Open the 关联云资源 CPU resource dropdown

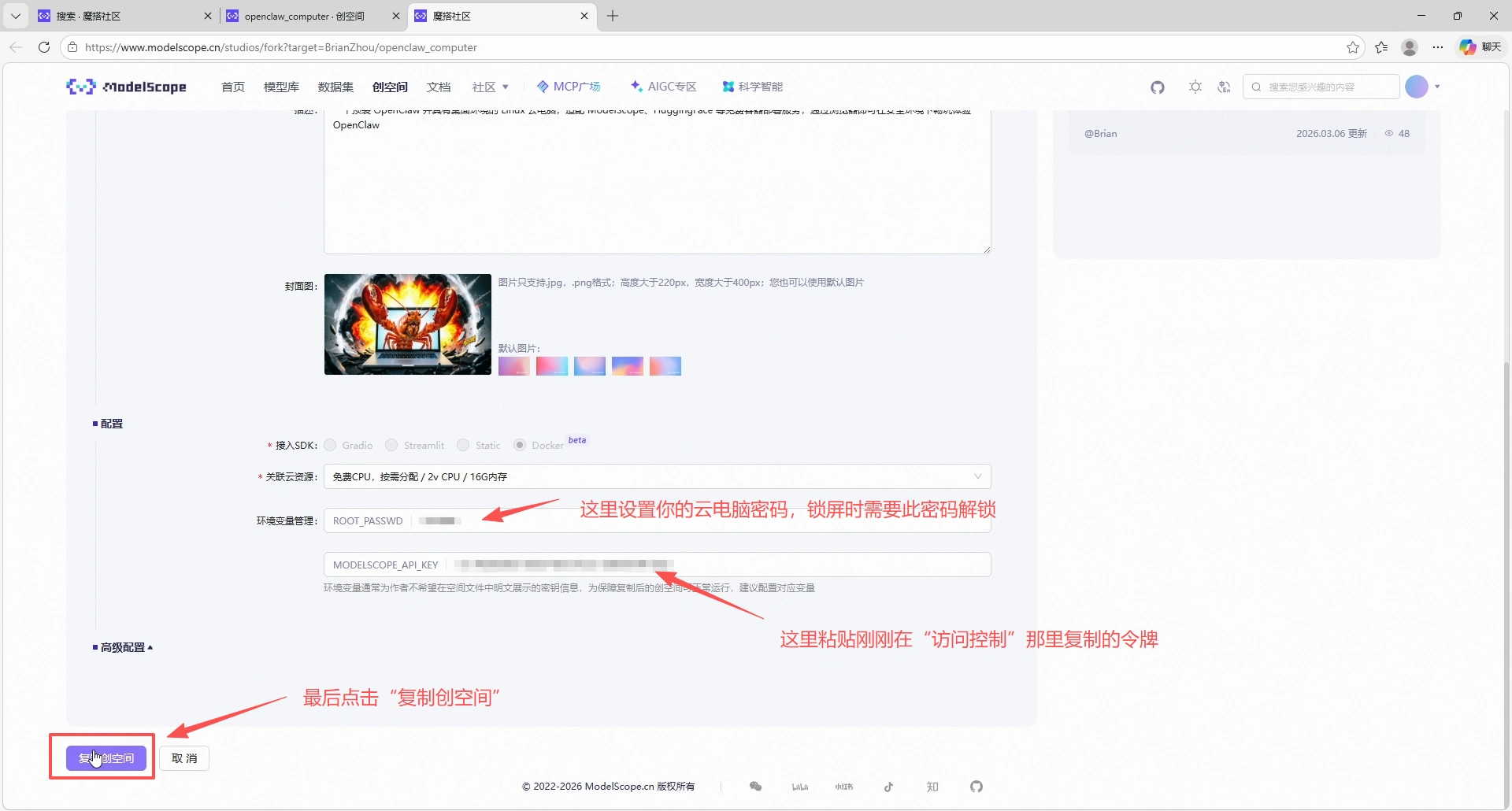657,476
